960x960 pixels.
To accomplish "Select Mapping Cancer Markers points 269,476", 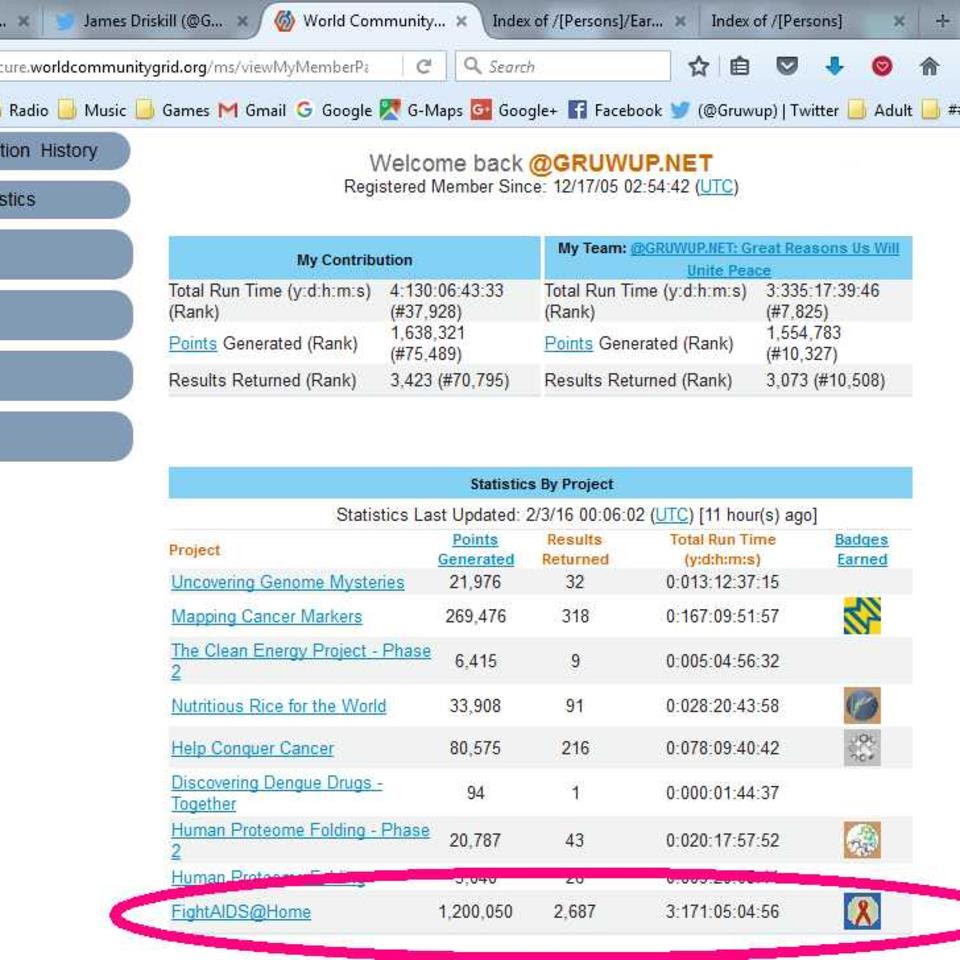I will coord(476,616).
